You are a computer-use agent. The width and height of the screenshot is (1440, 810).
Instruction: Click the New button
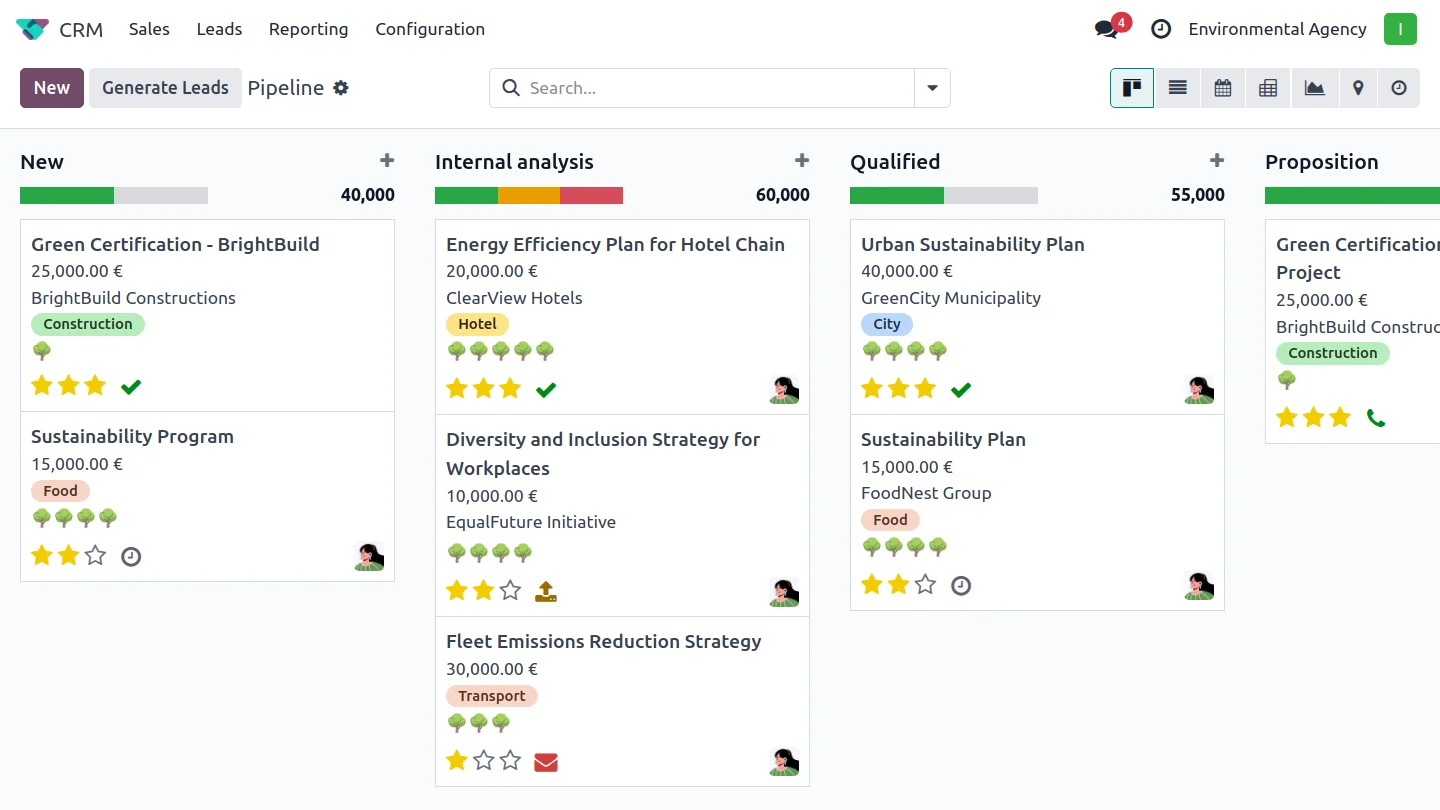point(52,88)
